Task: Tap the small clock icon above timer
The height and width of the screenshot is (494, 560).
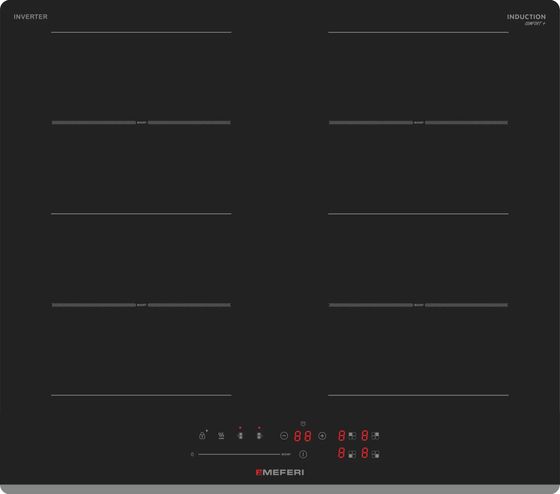Action: coord(303,424)
